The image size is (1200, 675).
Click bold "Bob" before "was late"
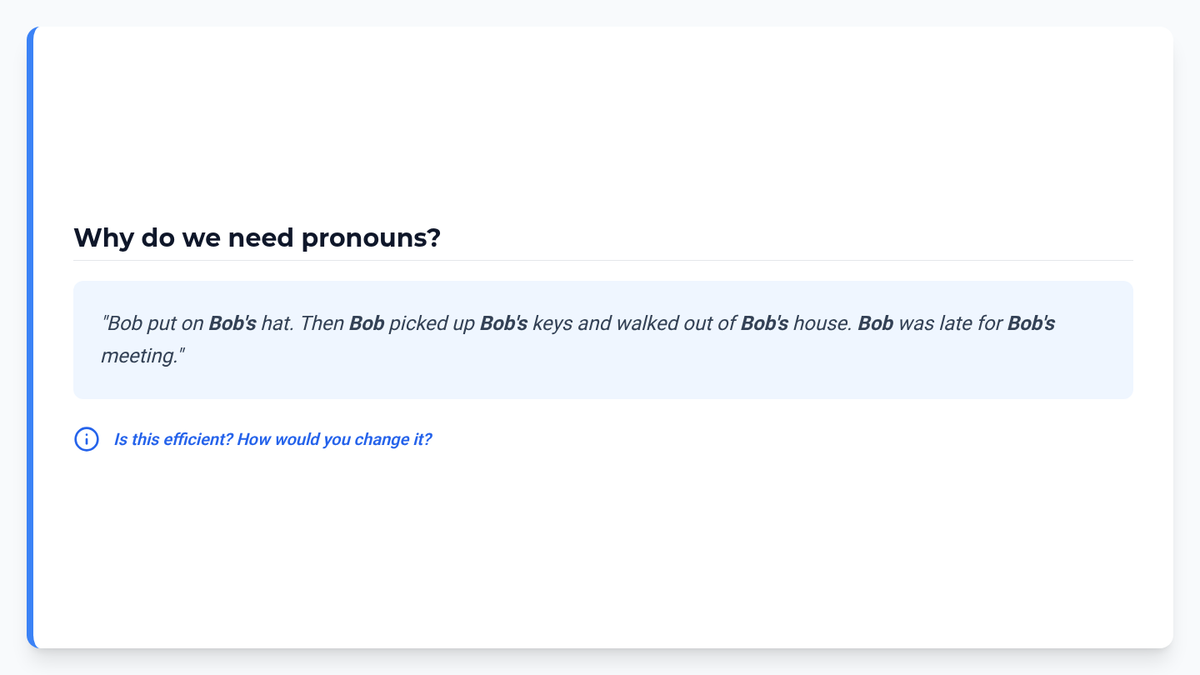876,324
